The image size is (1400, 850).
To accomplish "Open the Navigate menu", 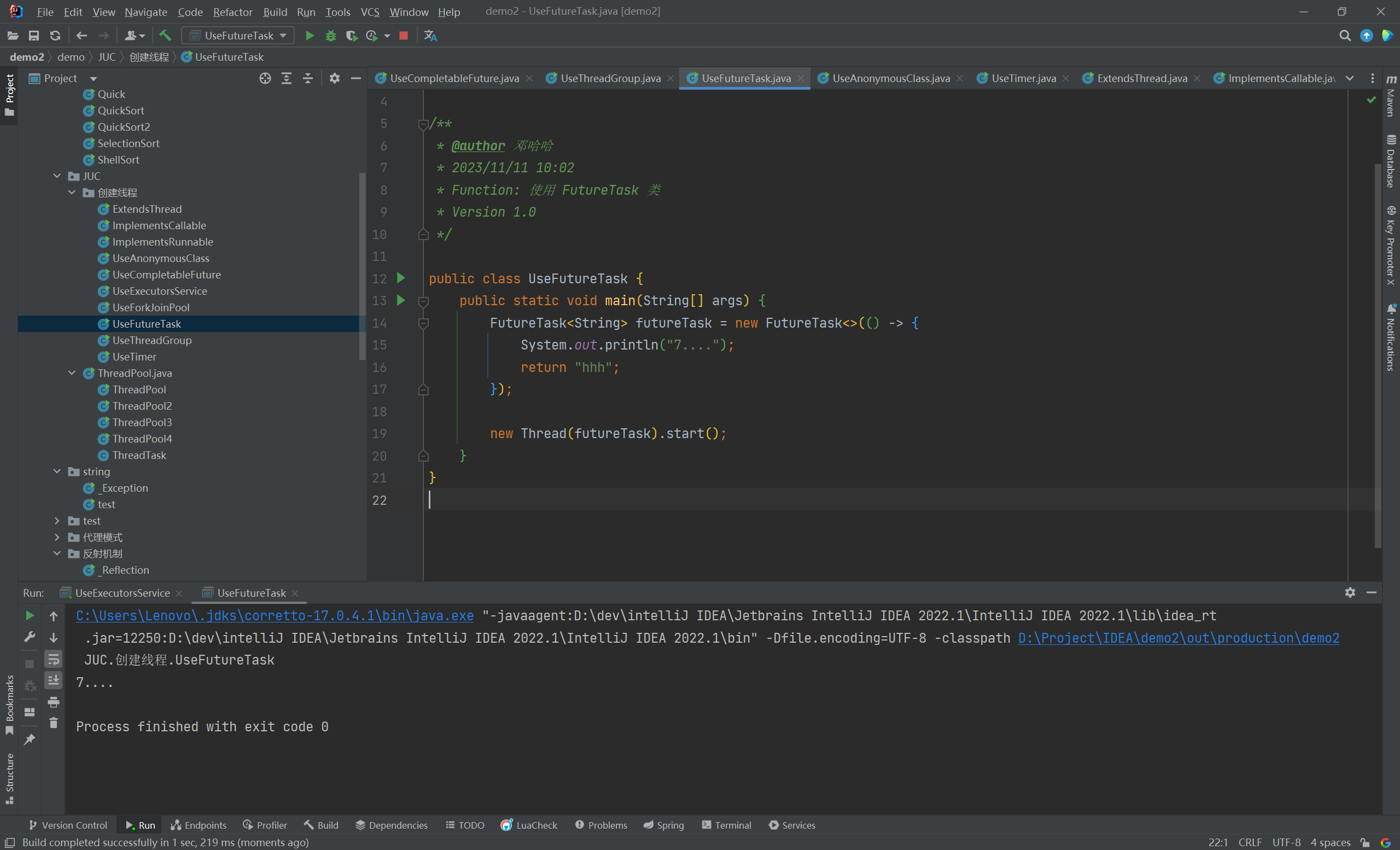I will point(145,12).
